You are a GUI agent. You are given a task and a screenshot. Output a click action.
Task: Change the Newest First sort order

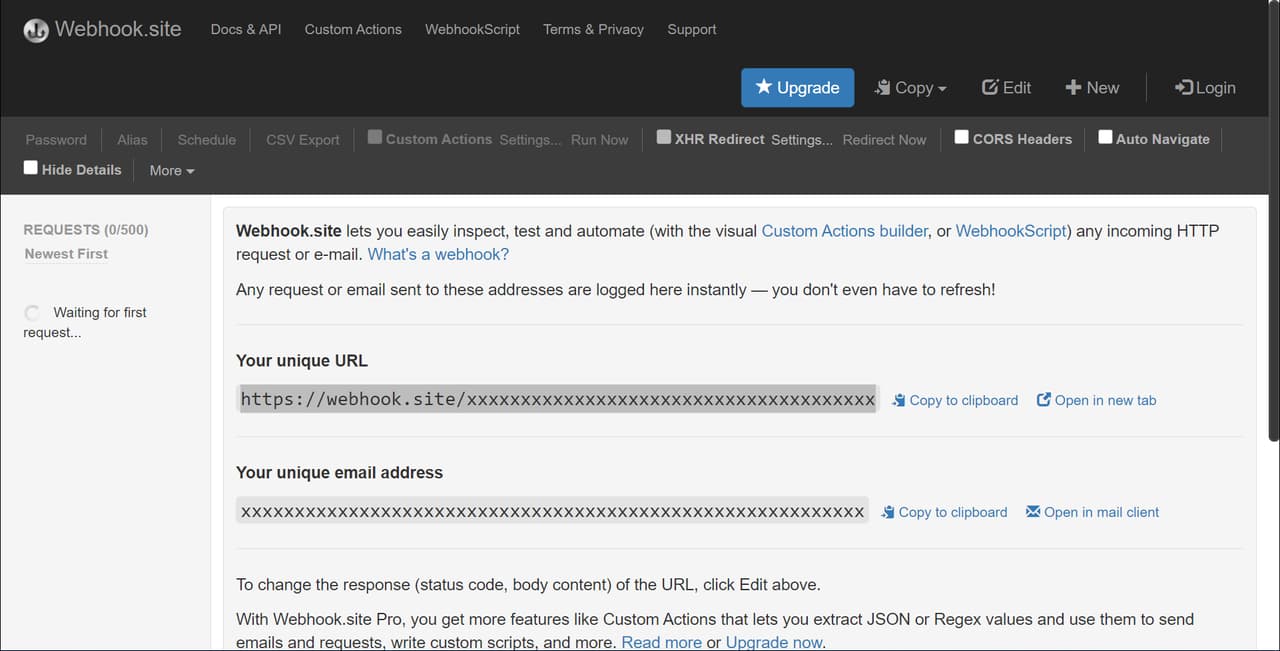[66, 254]
